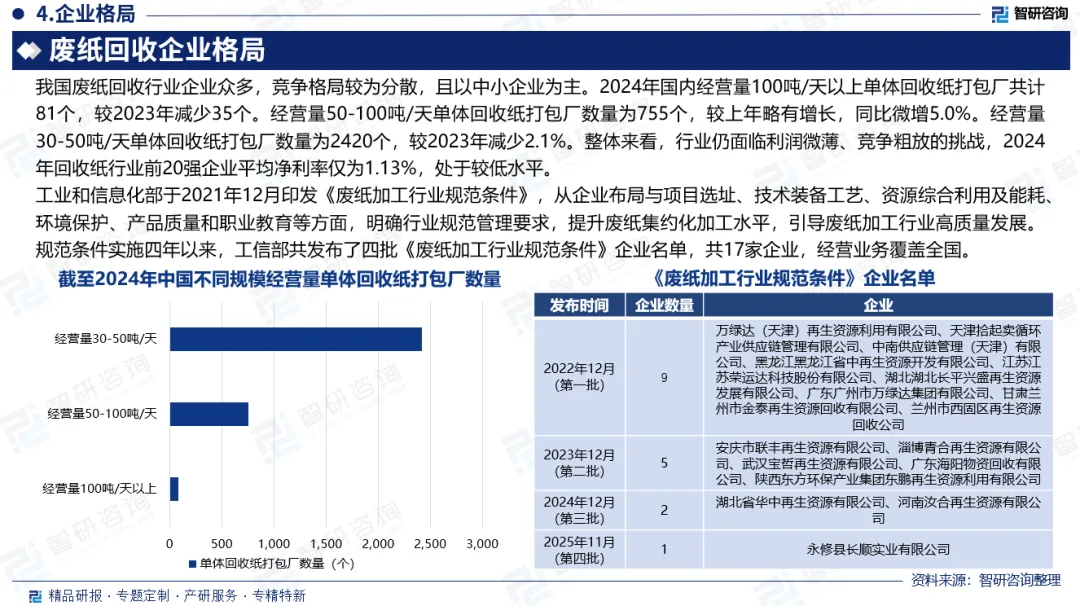Viewport: 1080px width, 606px height.
Task: Click the x-axis value 2,500
Action: point(430,543)
